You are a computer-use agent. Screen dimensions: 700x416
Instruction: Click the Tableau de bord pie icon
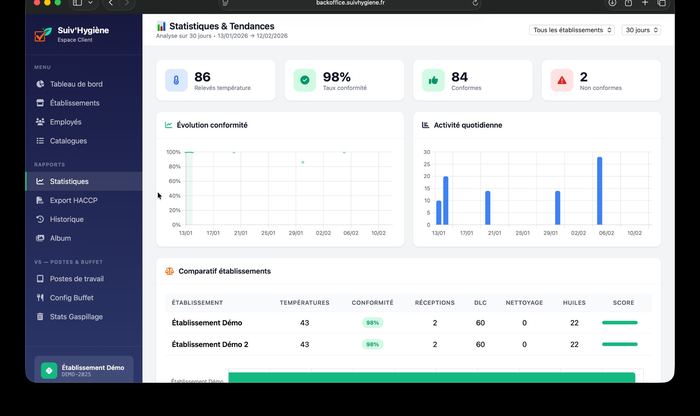[40, 84]
